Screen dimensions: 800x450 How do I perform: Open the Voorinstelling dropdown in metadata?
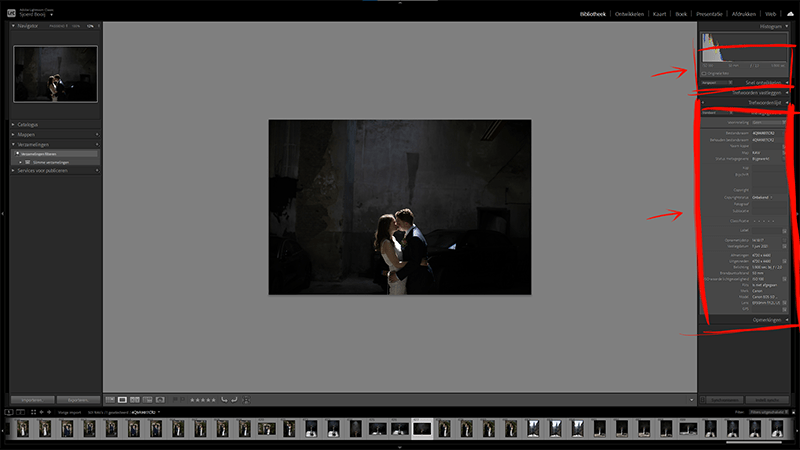pyautogui.click(x=768, y=122)
